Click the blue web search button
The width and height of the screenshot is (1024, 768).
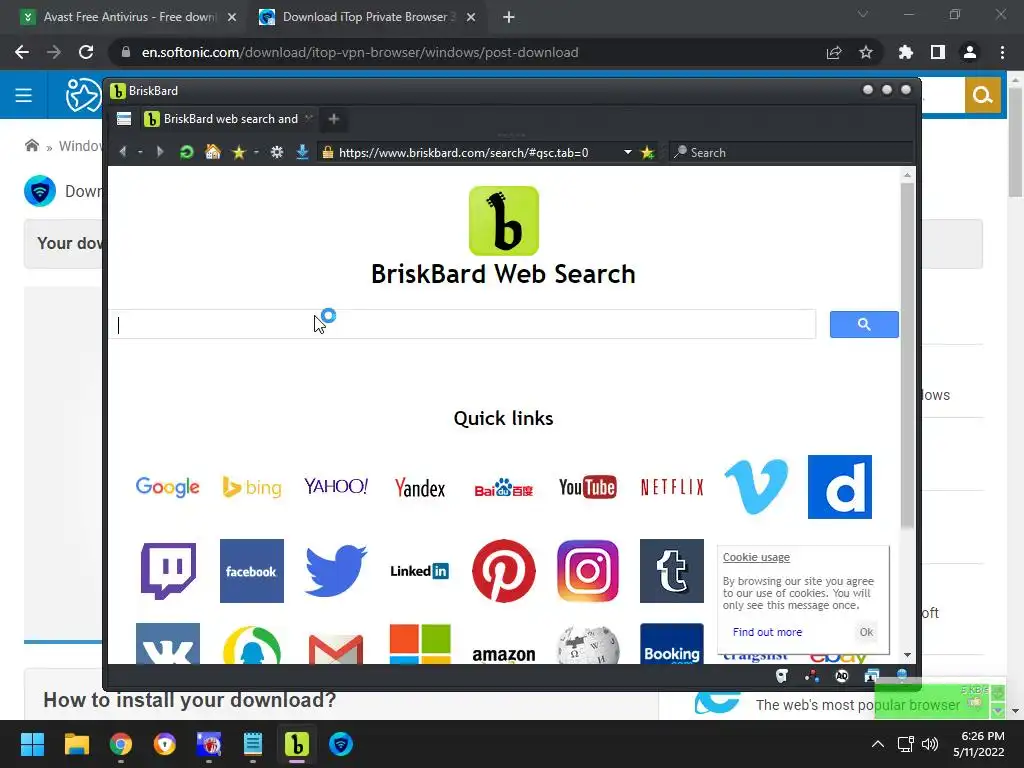pos(864,324)
